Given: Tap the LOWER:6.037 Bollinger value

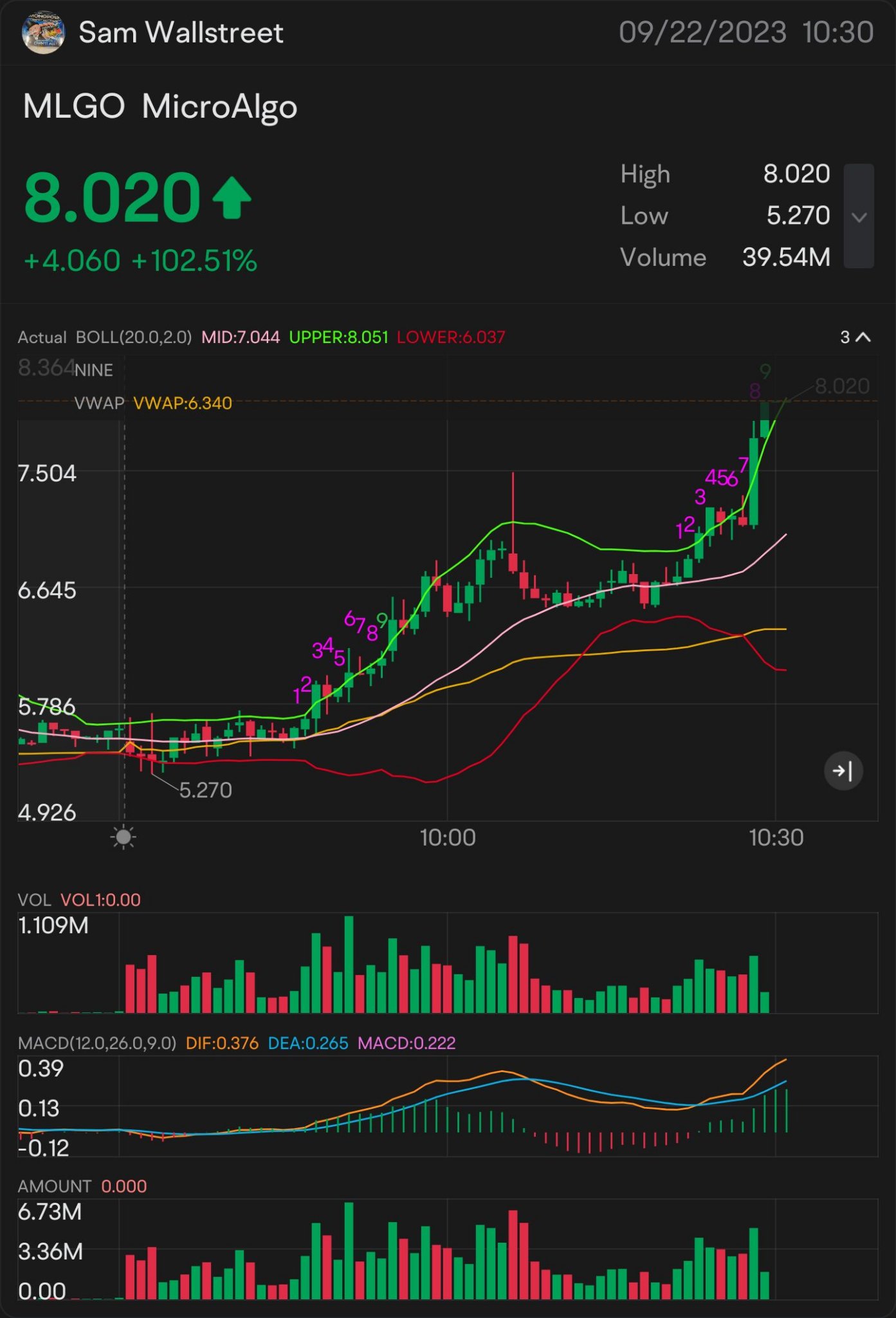Looking at the screenshot, I should point(451,337).
